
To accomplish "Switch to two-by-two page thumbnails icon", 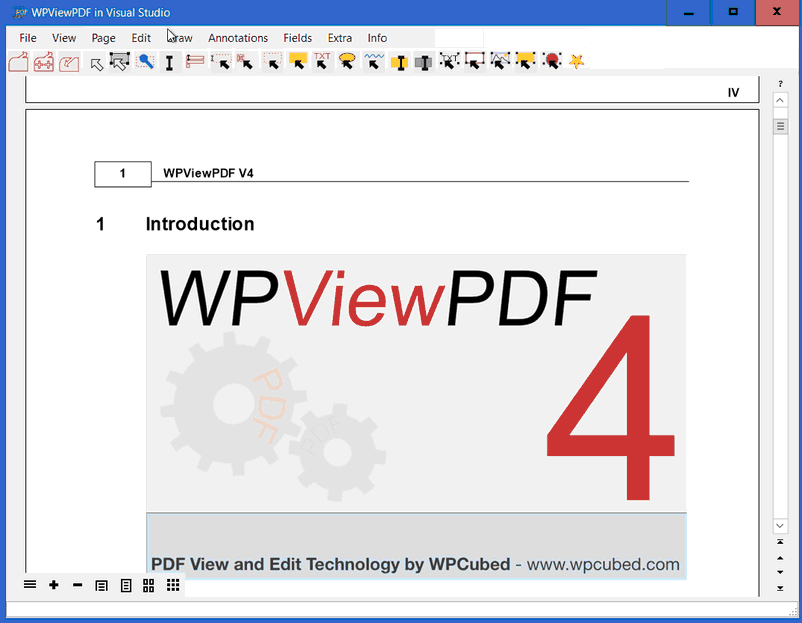I will (148, 586).
